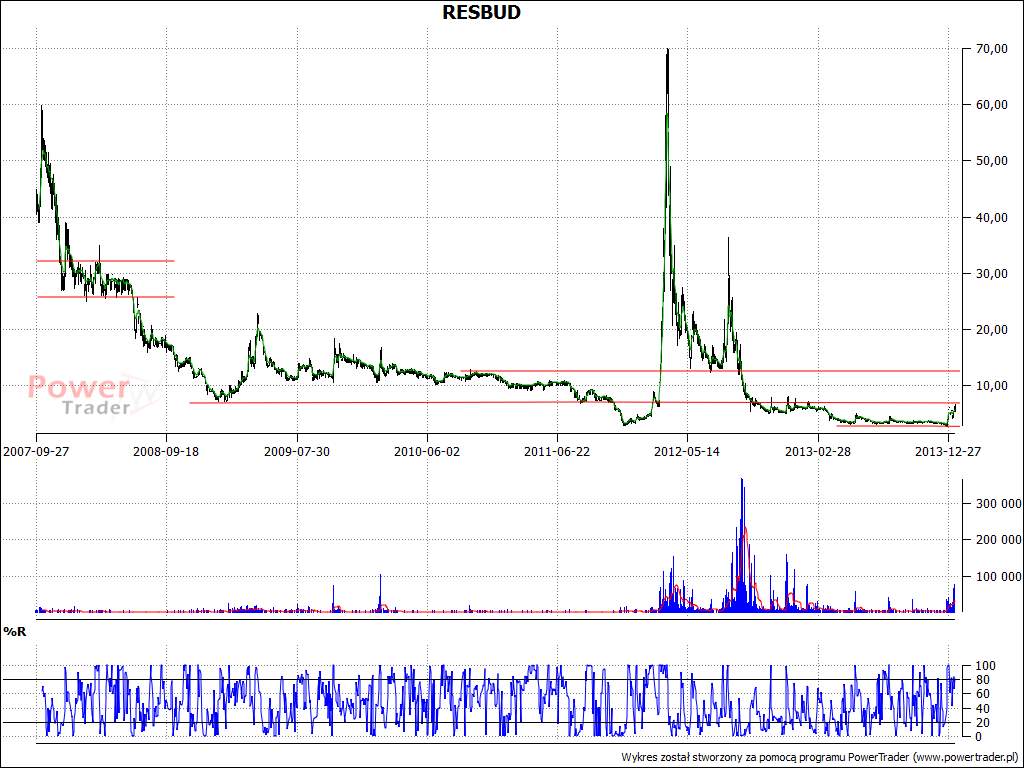
Task: Click the 2011-06-22 date label
Action: 557,451
